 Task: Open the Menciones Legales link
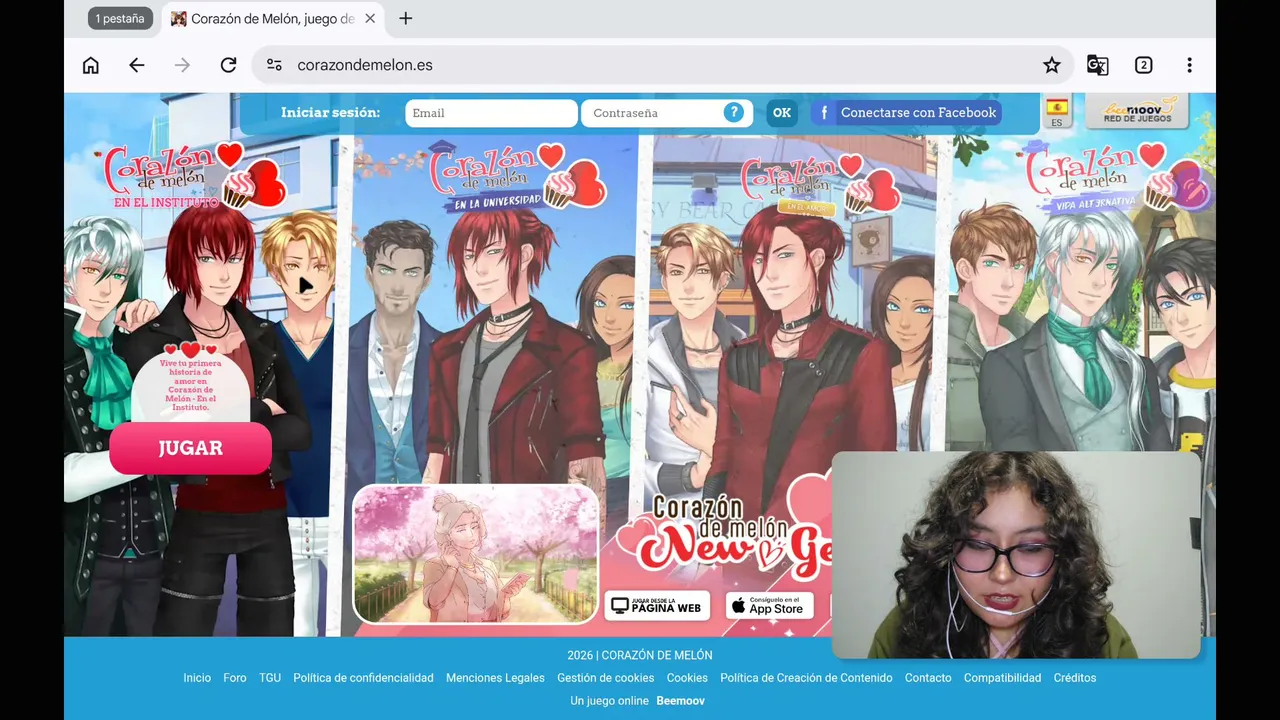click(495, 678)
